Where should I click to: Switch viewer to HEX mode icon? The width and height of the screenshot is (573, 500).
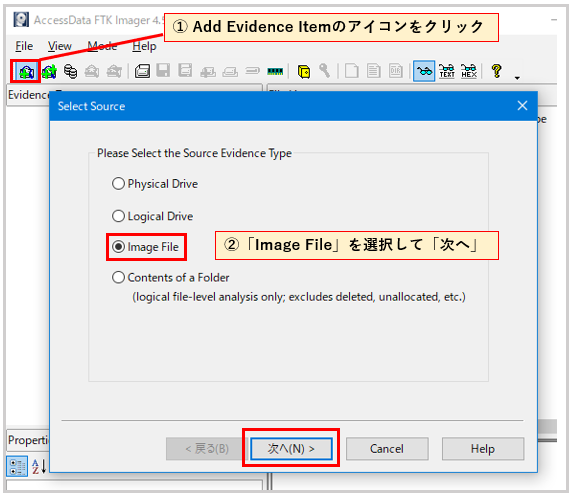[x=469, y=71]
